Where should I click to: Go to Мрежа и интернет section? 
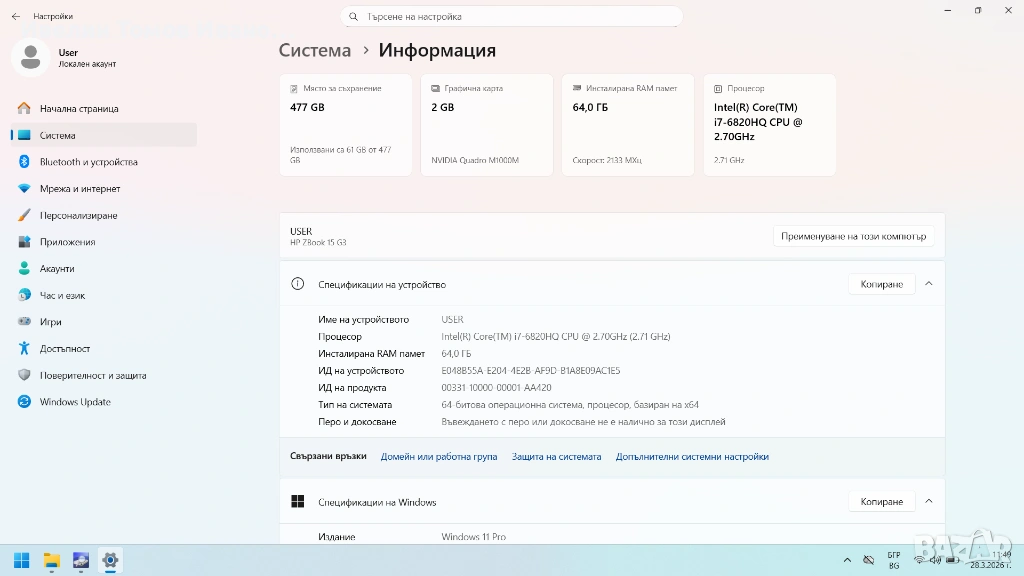80,189
